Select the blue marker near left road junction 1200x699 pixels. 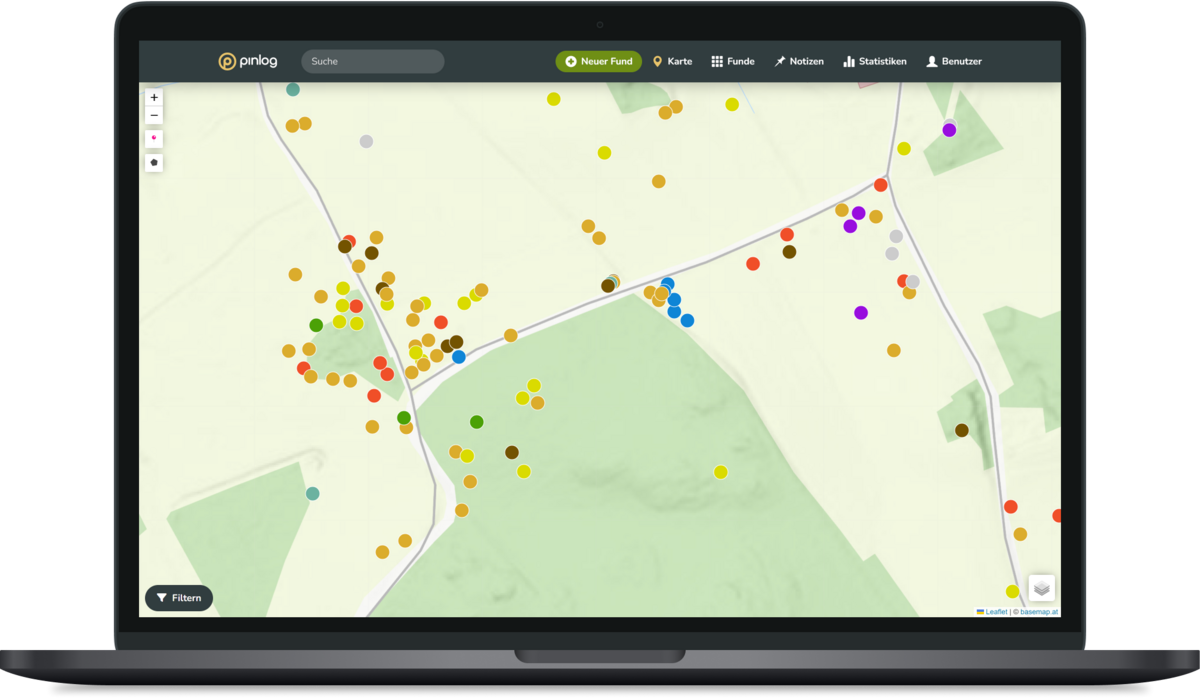coord(458,357)
